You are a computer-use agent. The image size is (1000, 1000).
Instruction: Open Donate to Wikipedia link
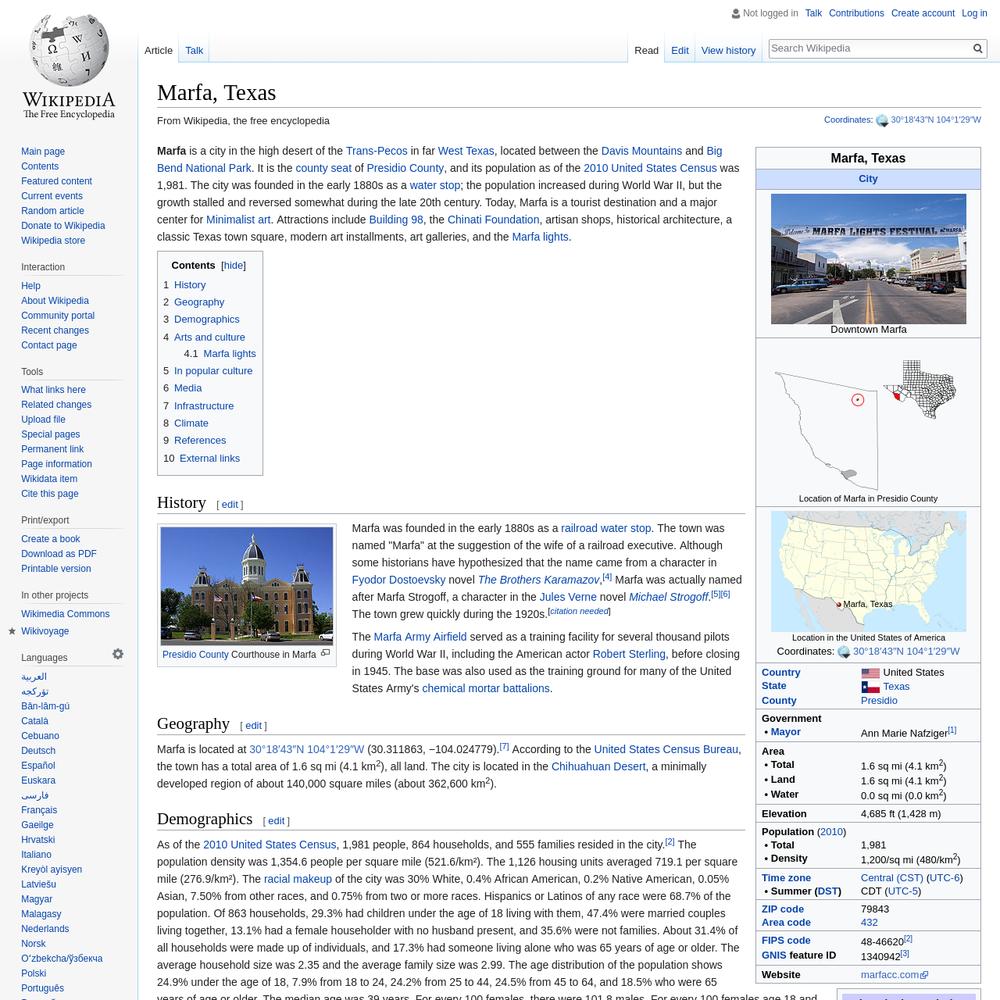(x=63, y=226)
